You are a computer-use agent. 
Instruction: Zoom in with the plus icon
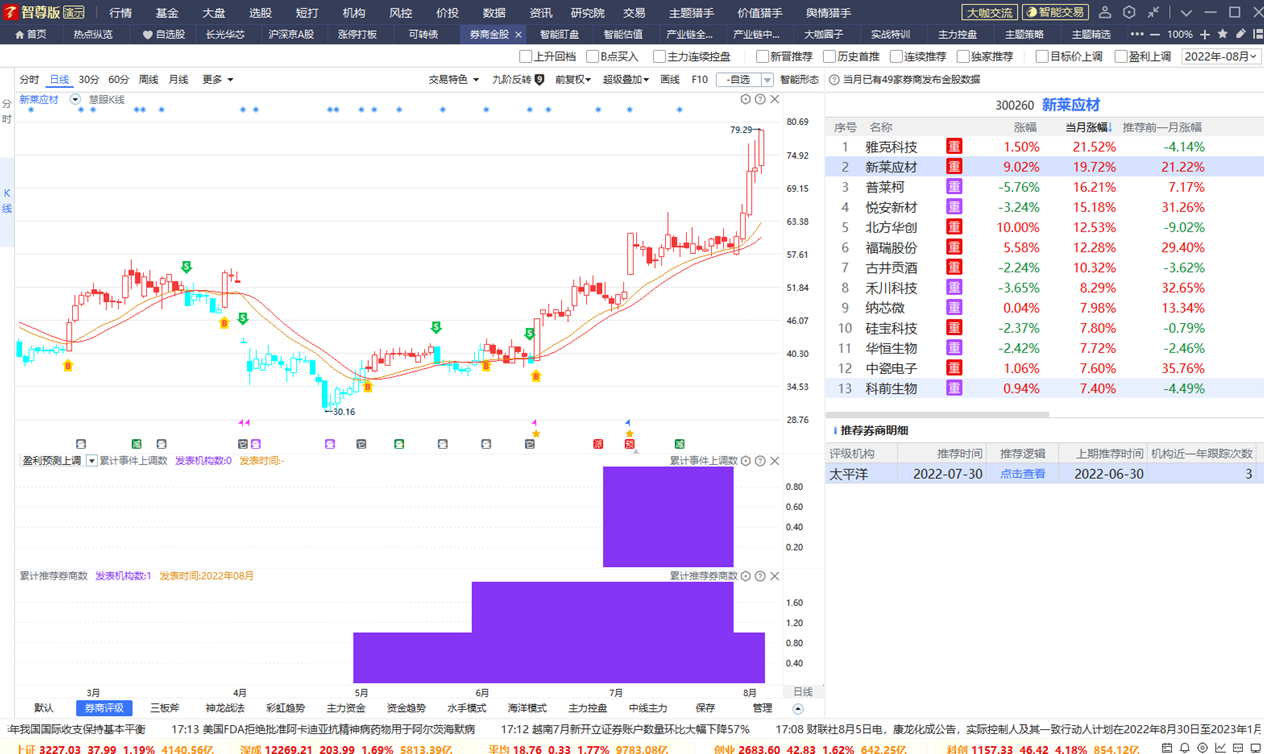pos(1207,34)
